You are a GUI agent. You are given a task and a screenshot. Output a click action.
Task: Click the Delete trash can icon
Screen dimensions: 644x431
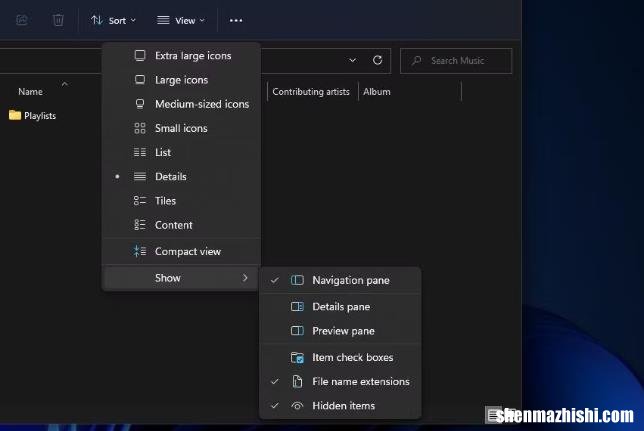click(58, 20)
